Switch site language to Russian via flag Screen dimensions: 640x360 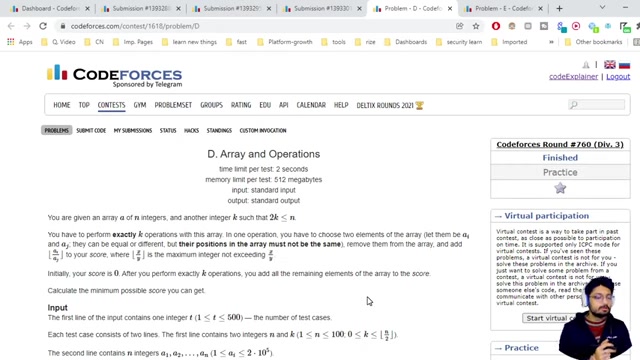click(x=624, y=64)
